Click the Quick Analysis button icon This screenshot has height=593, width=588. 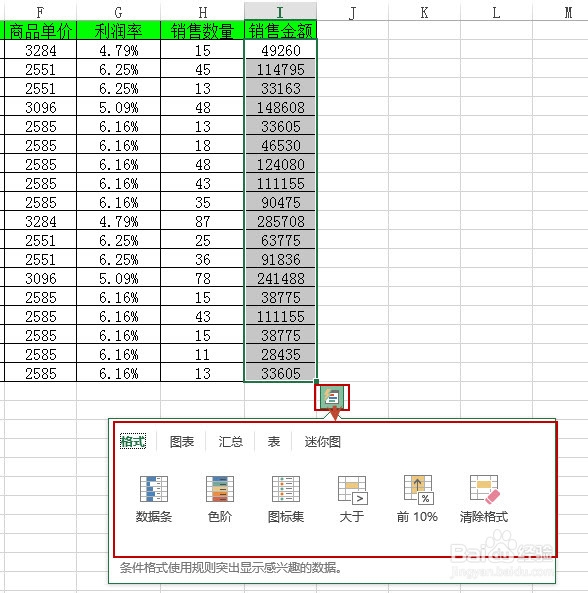tap(332, 397)
